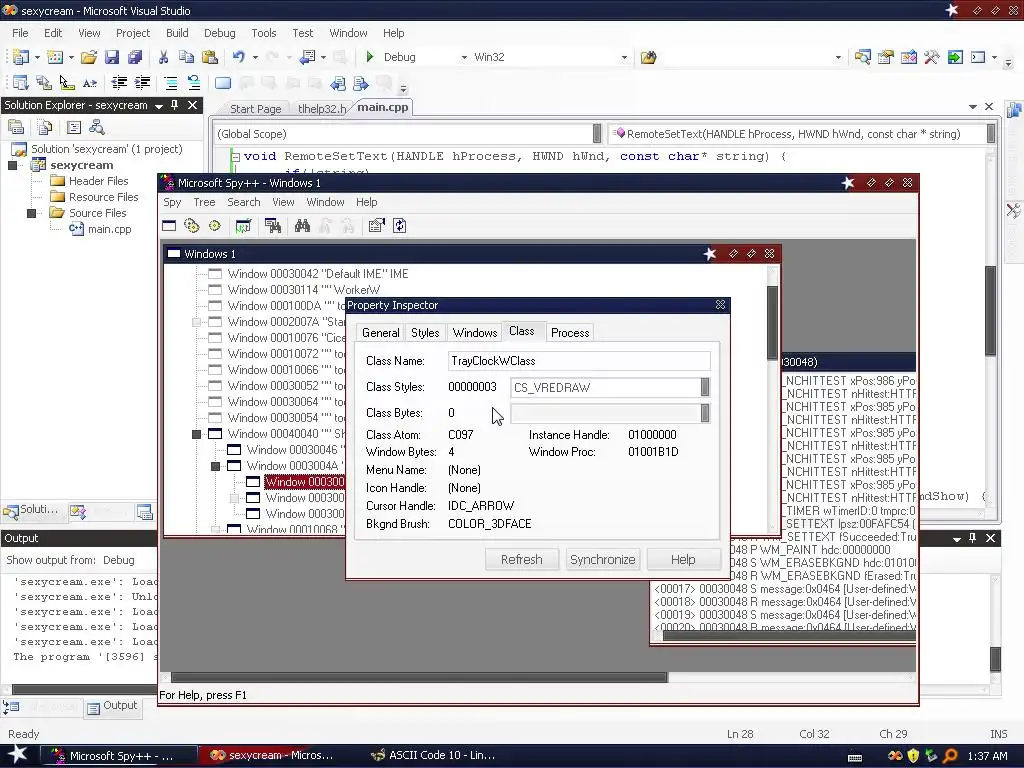Click the Class Name field TrayClockWClass
The image size is (1024, 768).
579,361
